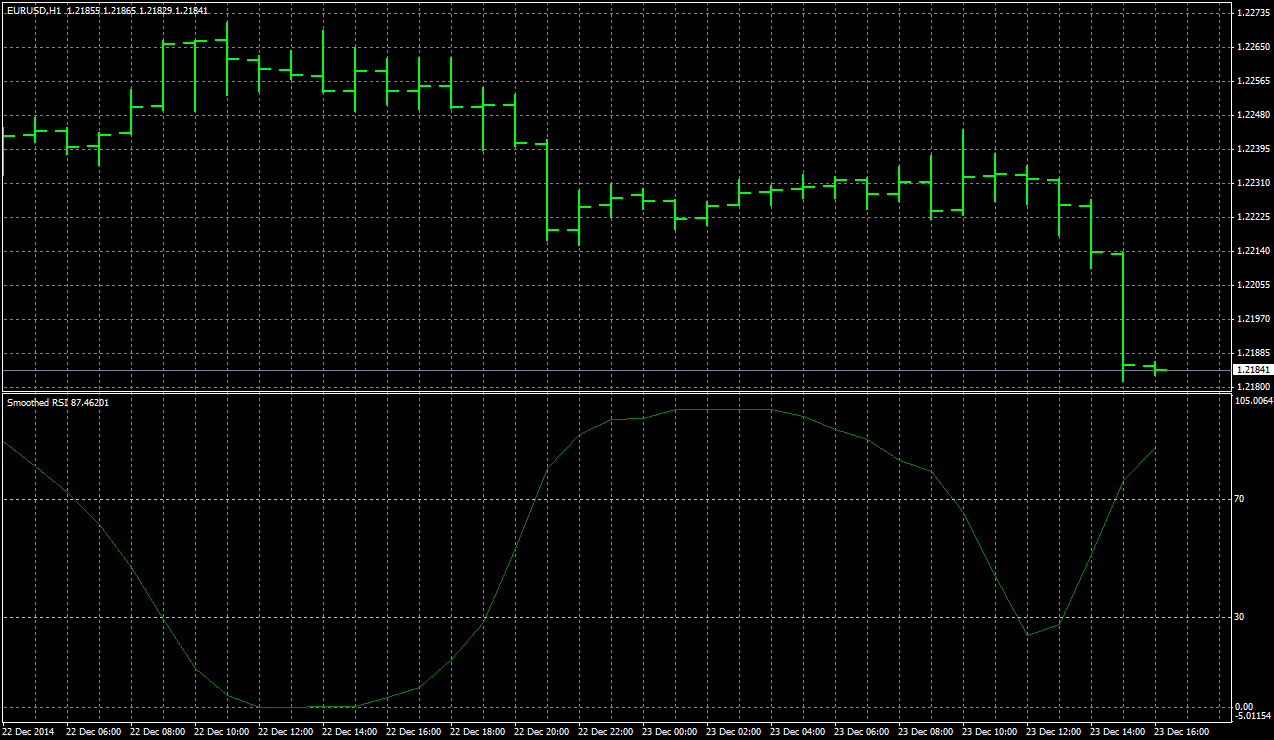Click the 105.0064 indicator scale value
The width and height of the screenshot is (1274, 740).
coord(1252,402)
